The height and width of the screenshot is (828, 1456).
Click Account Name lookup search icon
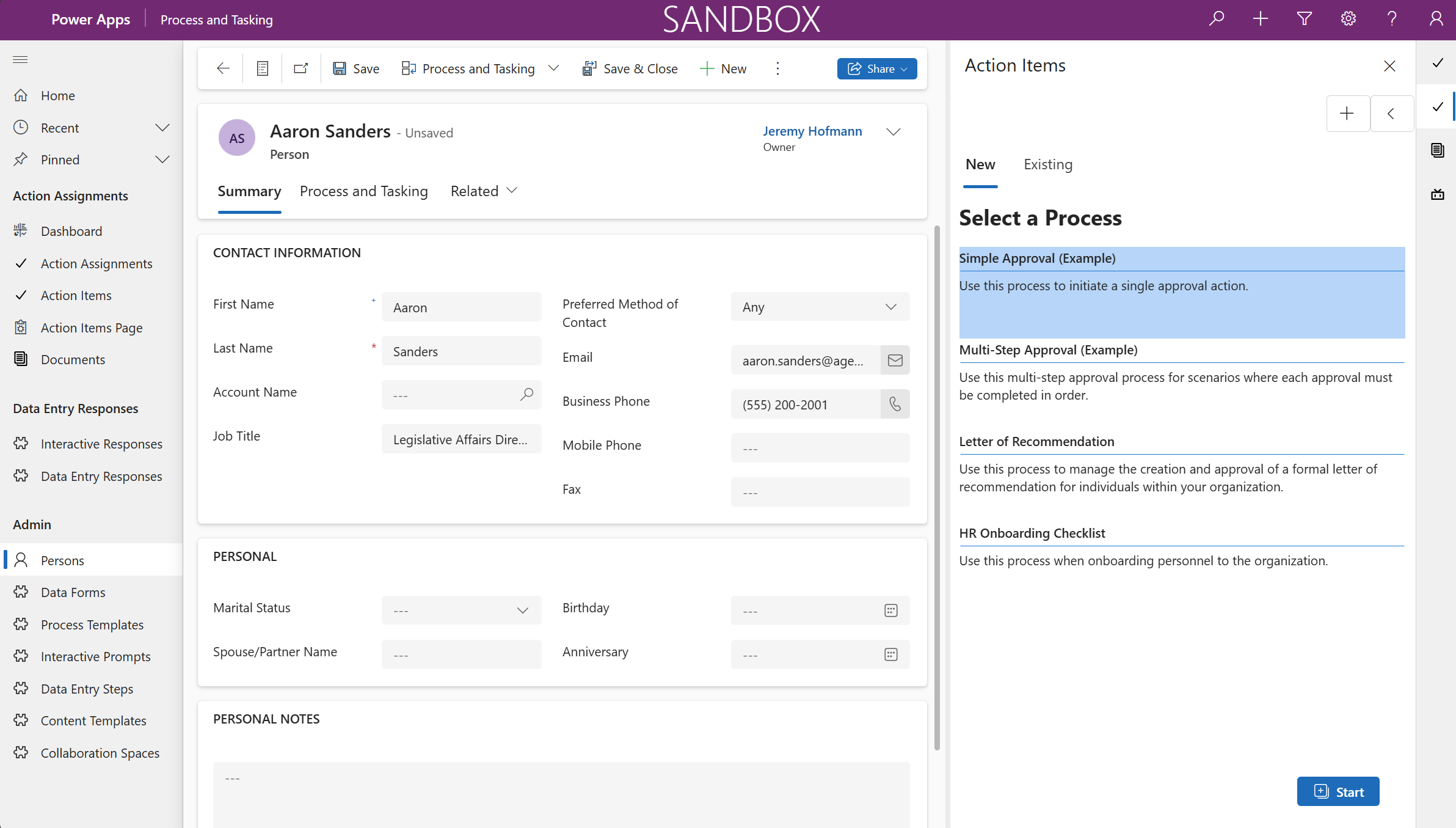click(526, 395)
